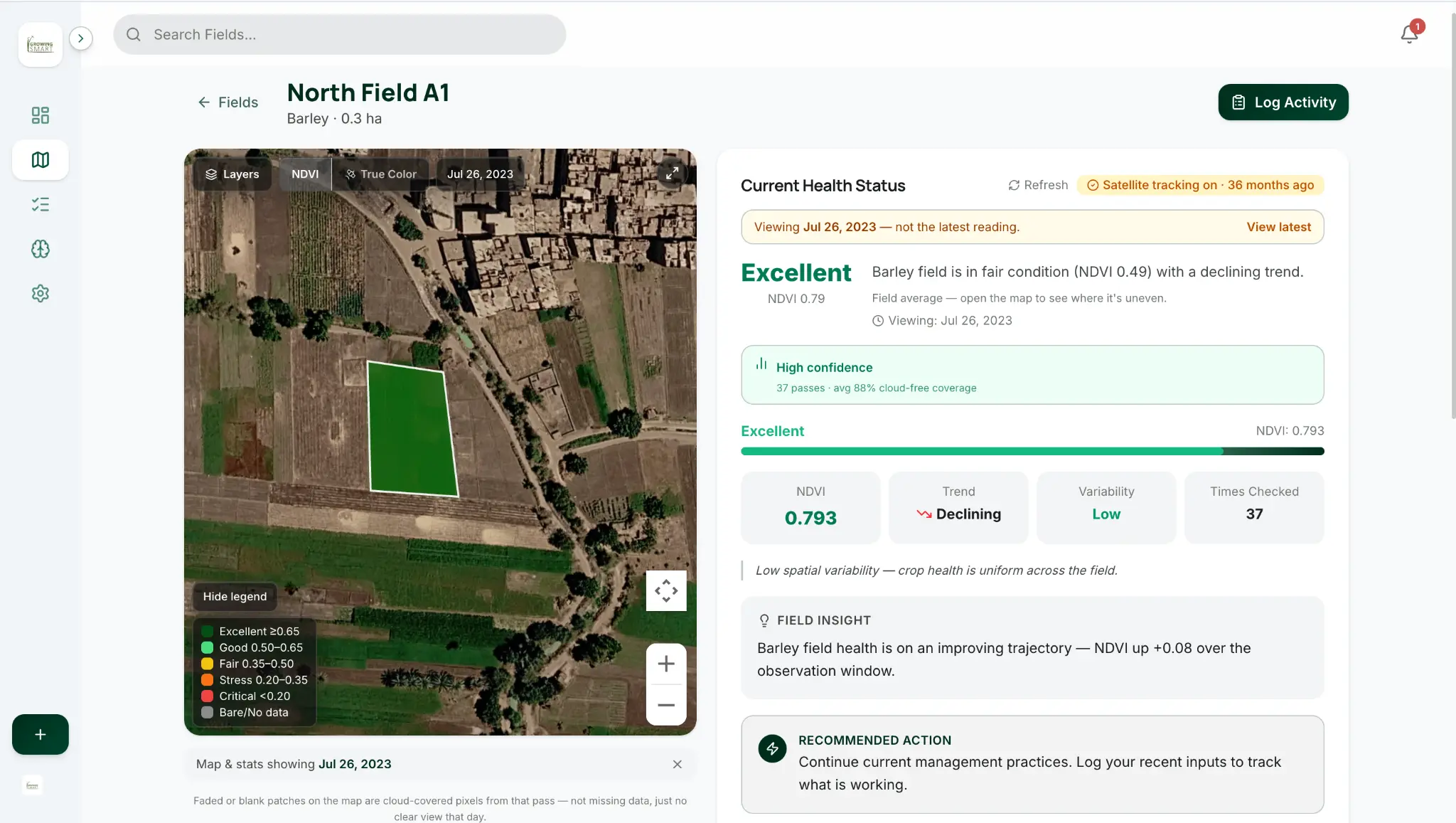Open the tasks checklist icon in sidebar

tap(41, 205)
